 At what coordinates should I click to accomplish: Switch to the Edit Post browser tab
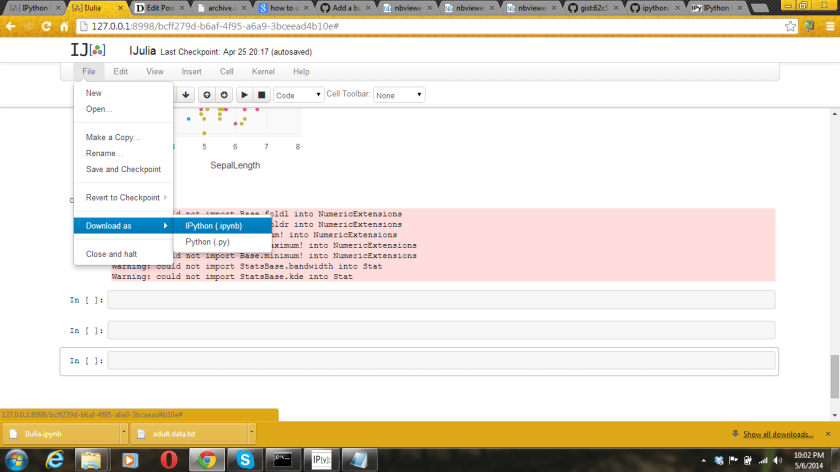click(x=160, y=8)
